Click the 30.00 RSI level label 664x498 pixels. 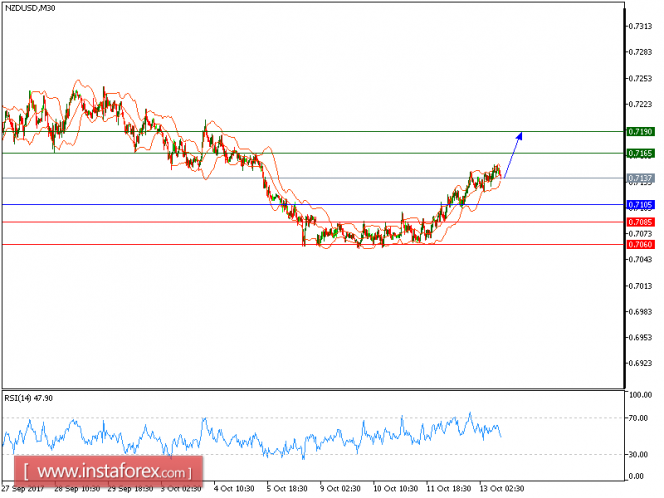[638, 455]
